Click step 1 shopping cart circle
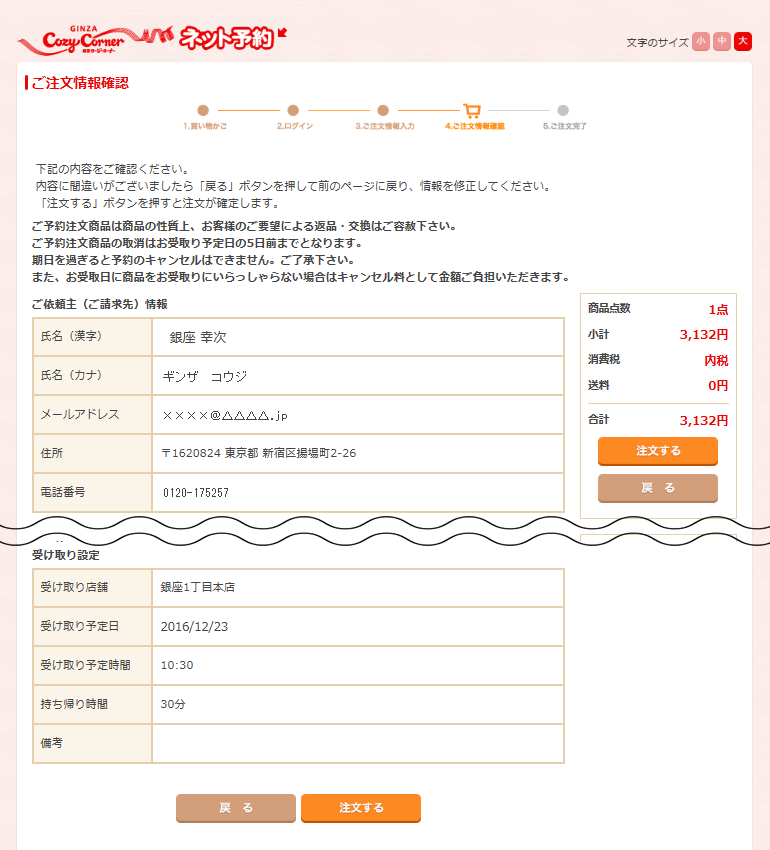This screenshot has width=770, height=850. click(203, 111)
